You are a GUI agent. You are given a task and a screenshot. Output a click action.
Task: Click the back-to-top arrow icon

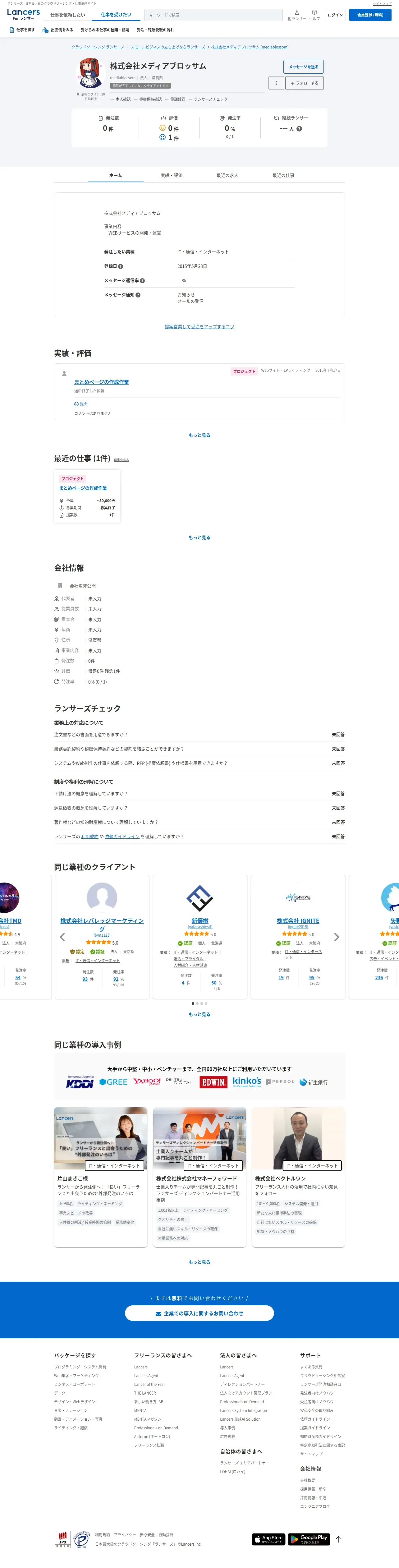coord(339,1539)
